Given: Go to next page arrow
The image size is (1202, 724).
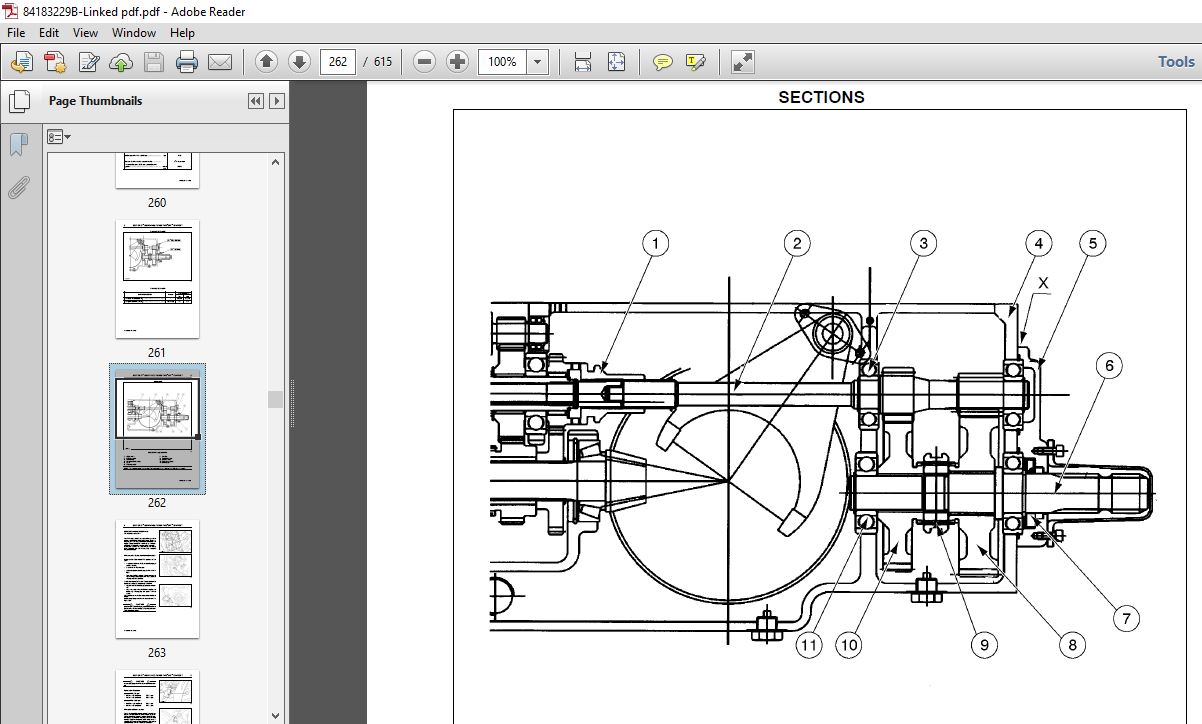Looking at the screenshot, I should (x=299, y=62).
